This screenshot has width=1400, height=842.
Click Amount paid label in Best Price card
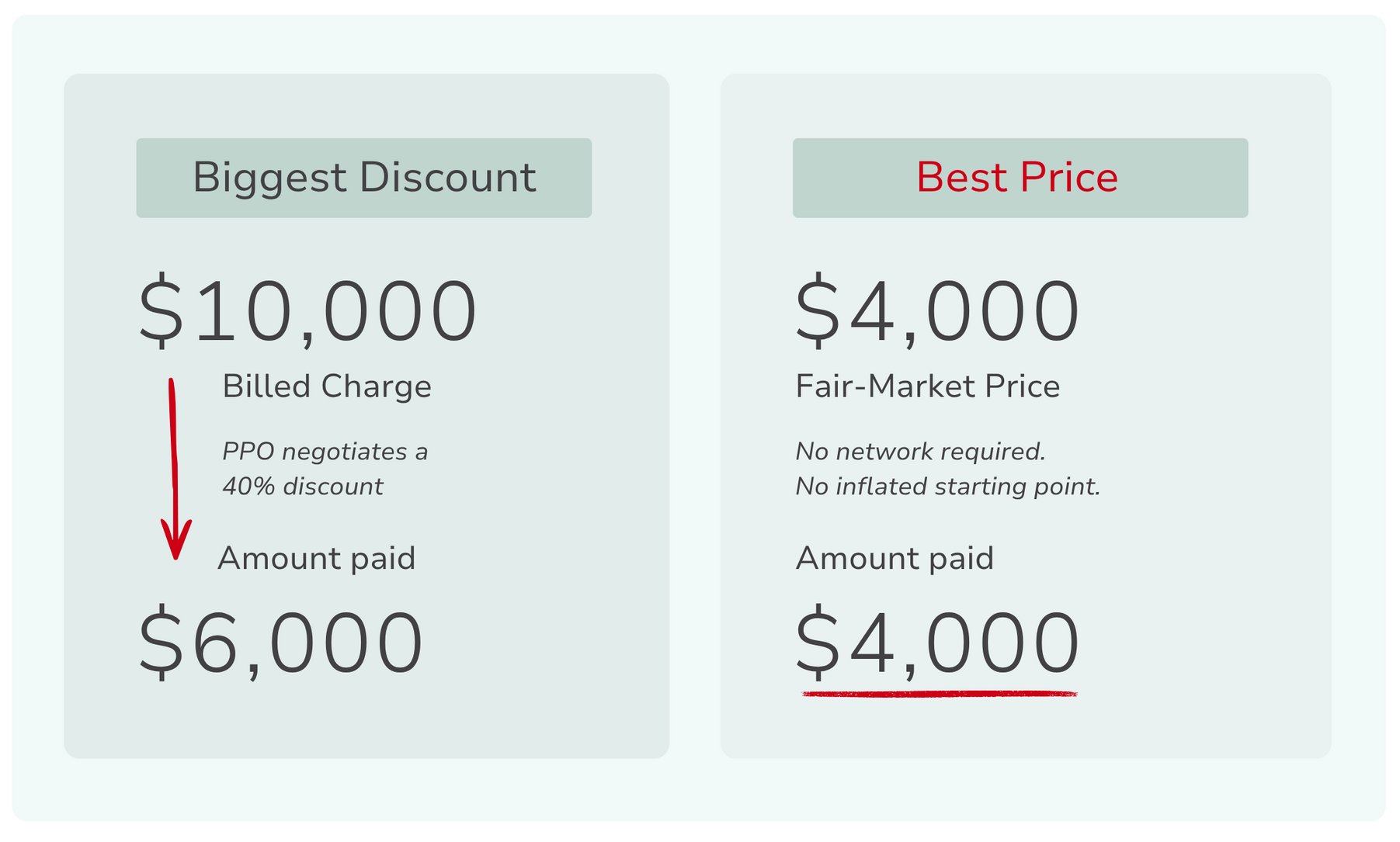895,559
